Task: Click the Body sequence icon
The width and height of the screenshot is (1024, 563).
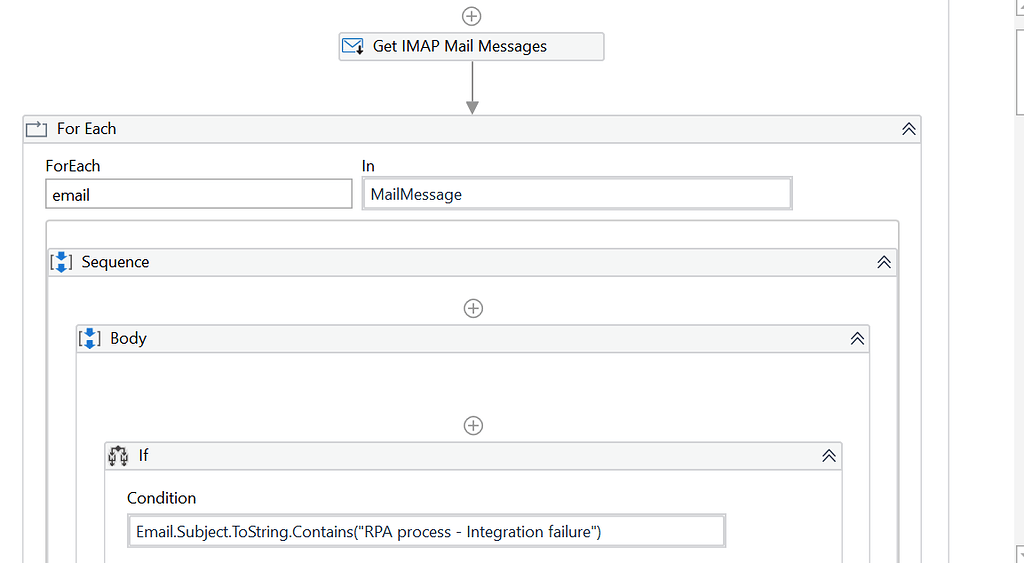Action: click(89, 338)
